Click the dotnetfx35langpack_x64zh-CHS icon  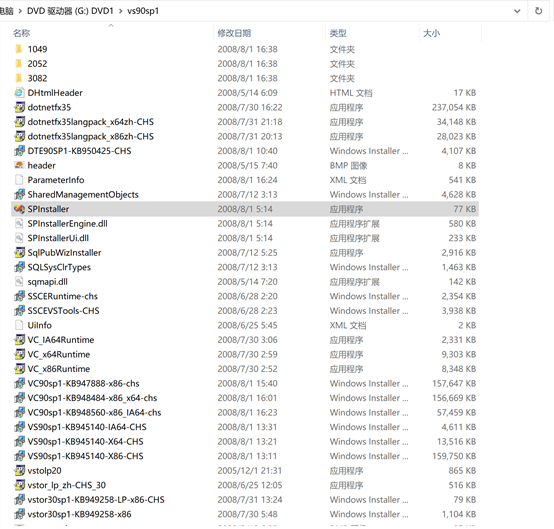point(19,122)
